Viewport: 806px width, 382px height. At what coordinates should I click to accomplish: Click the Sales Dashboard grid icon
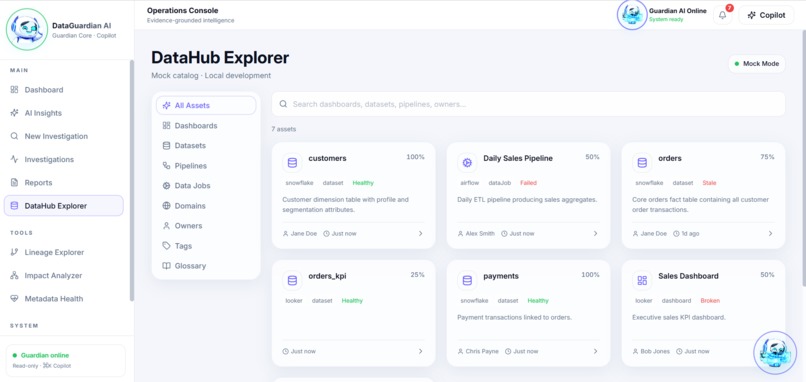(642, 280)
